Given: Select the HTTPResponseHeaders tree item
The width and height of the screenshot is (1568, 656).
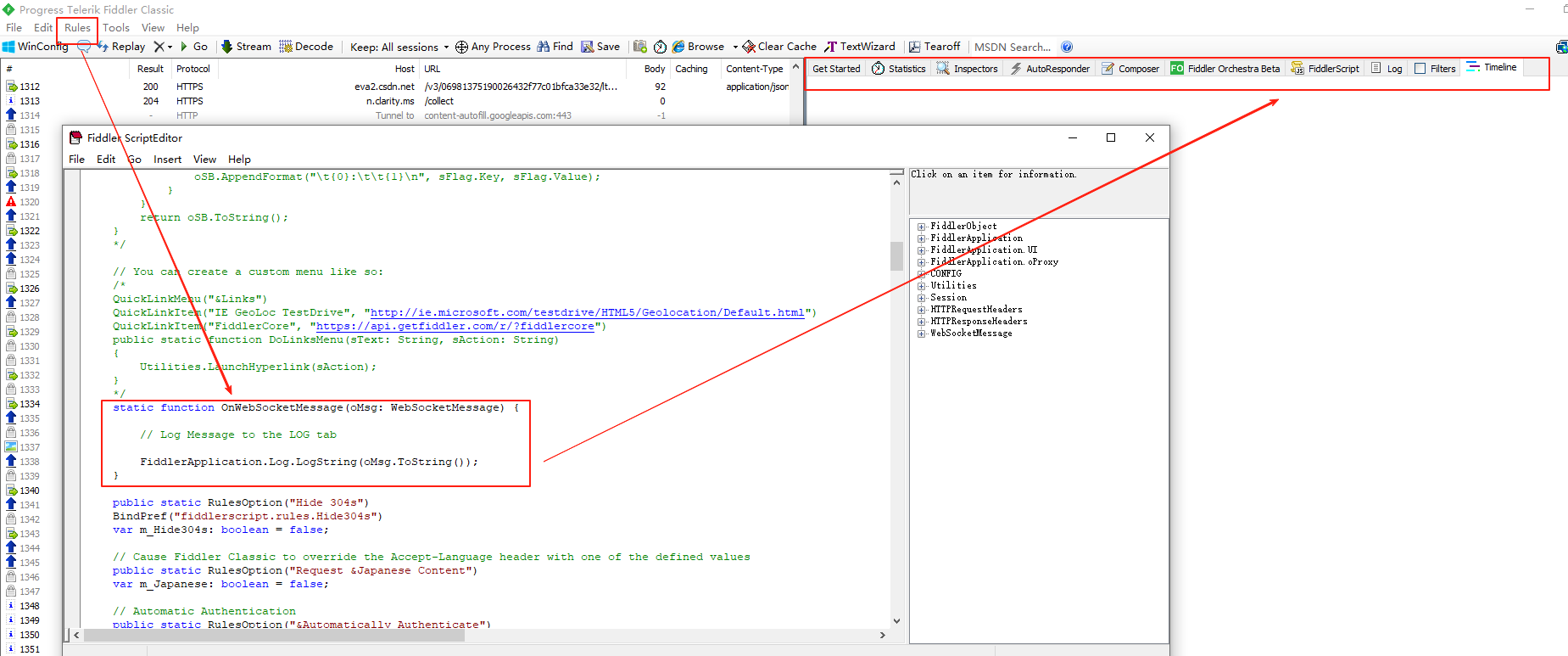Looking at the screenshot, I should click(979, 322).
